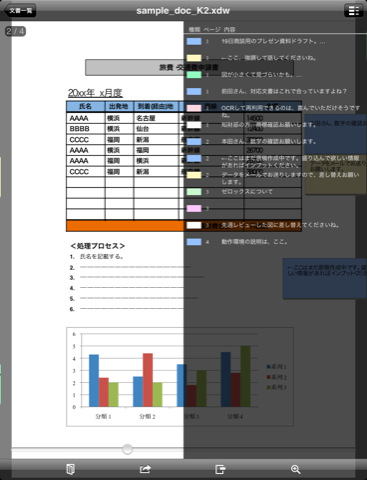367x480 pixels.
Task: Toggle the annotation list icon at top right
Action: click(x=354, y=11)
